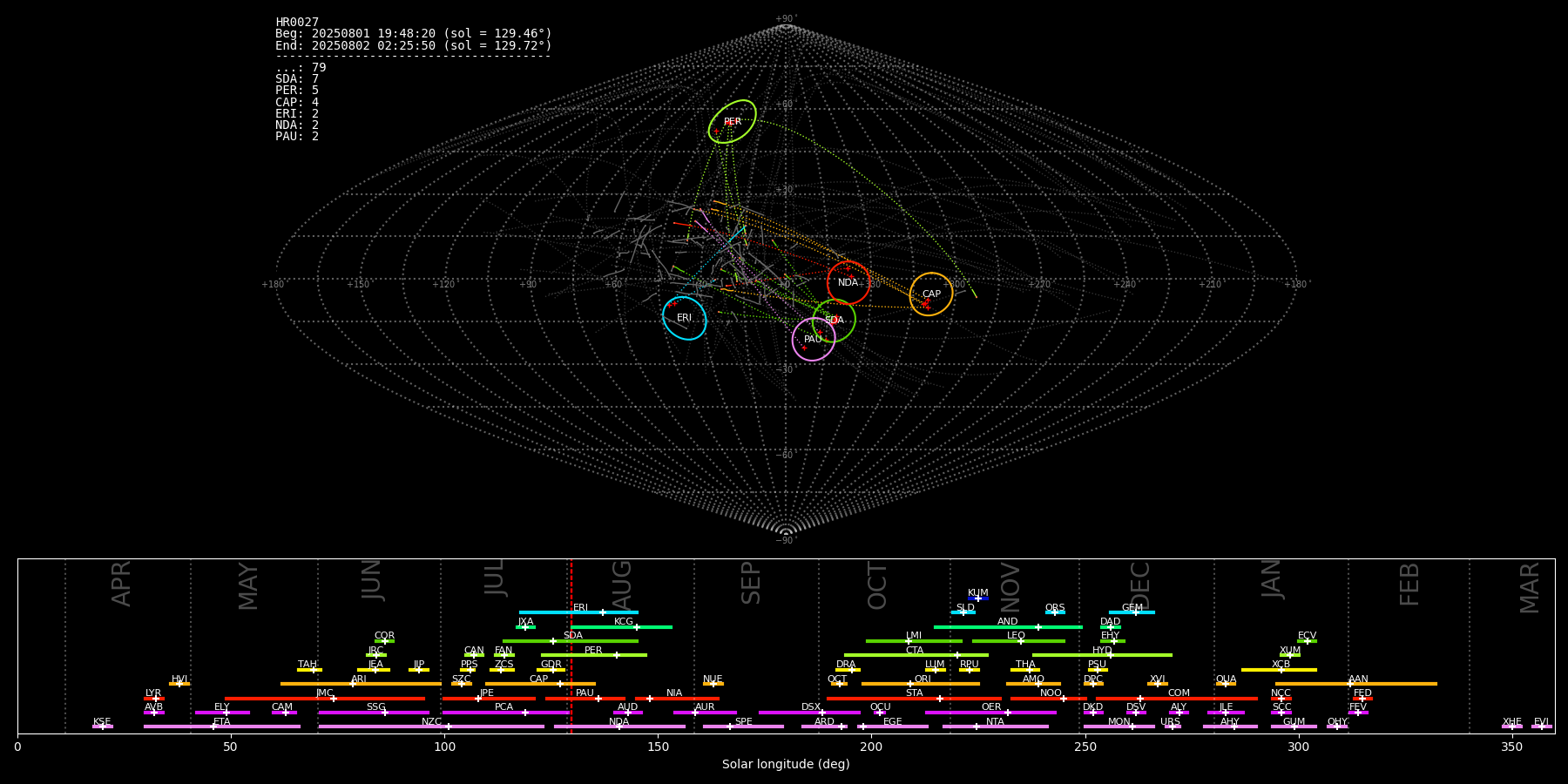
Task: Click the +90° label atop sky map
Action: coord(786,19)
